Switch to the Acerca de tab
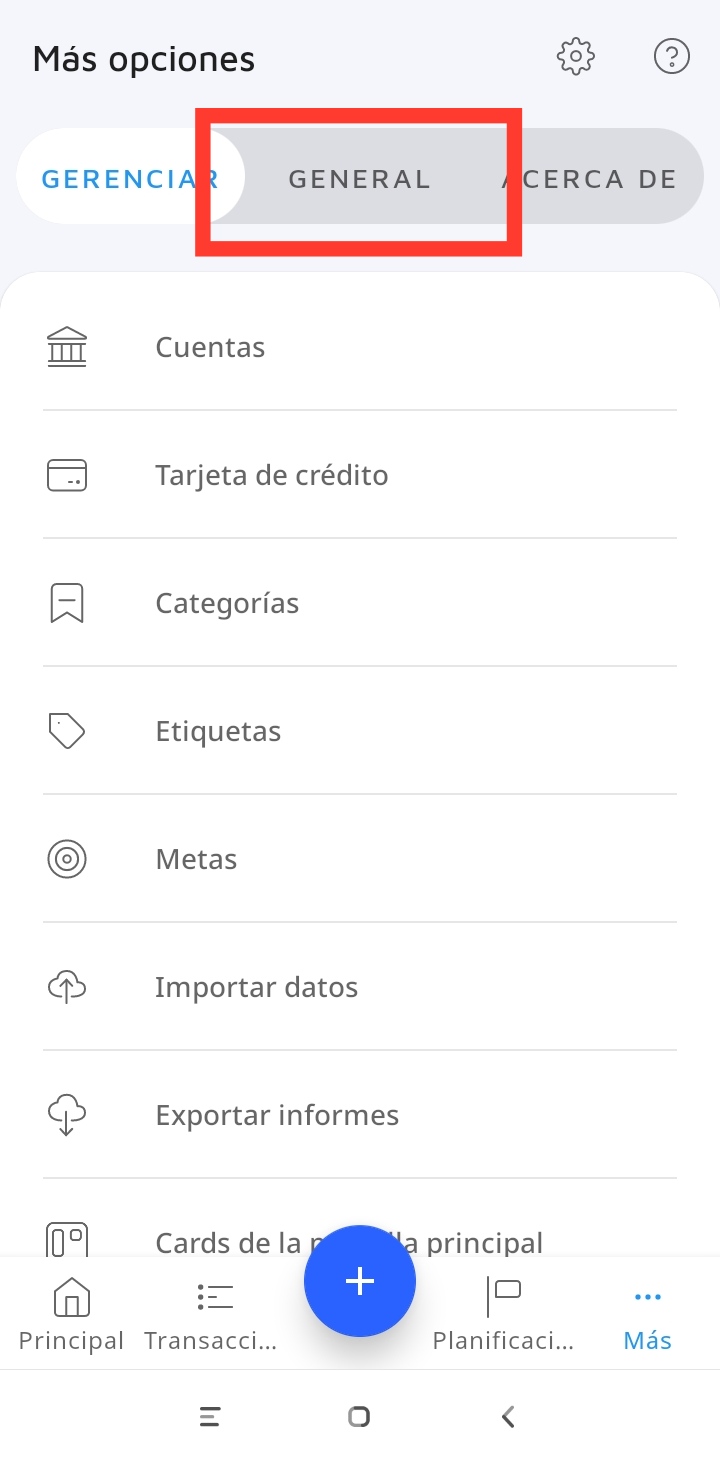Image resolution: width=720 pixels, height=1465 pixels. [x=590, y=179]
